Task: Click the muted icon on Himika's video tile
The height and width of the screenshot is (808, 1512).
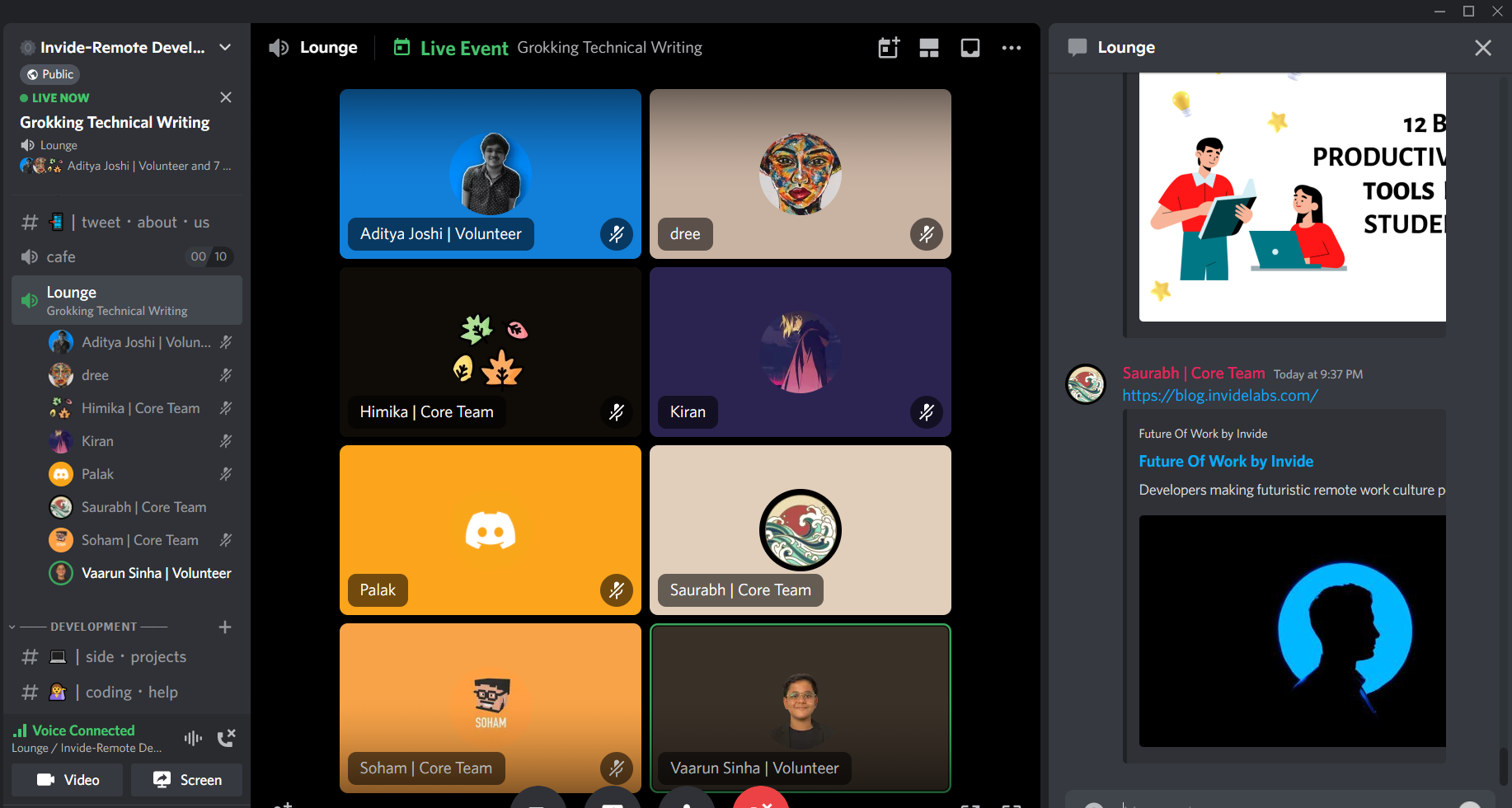Action: pos(617,412)
